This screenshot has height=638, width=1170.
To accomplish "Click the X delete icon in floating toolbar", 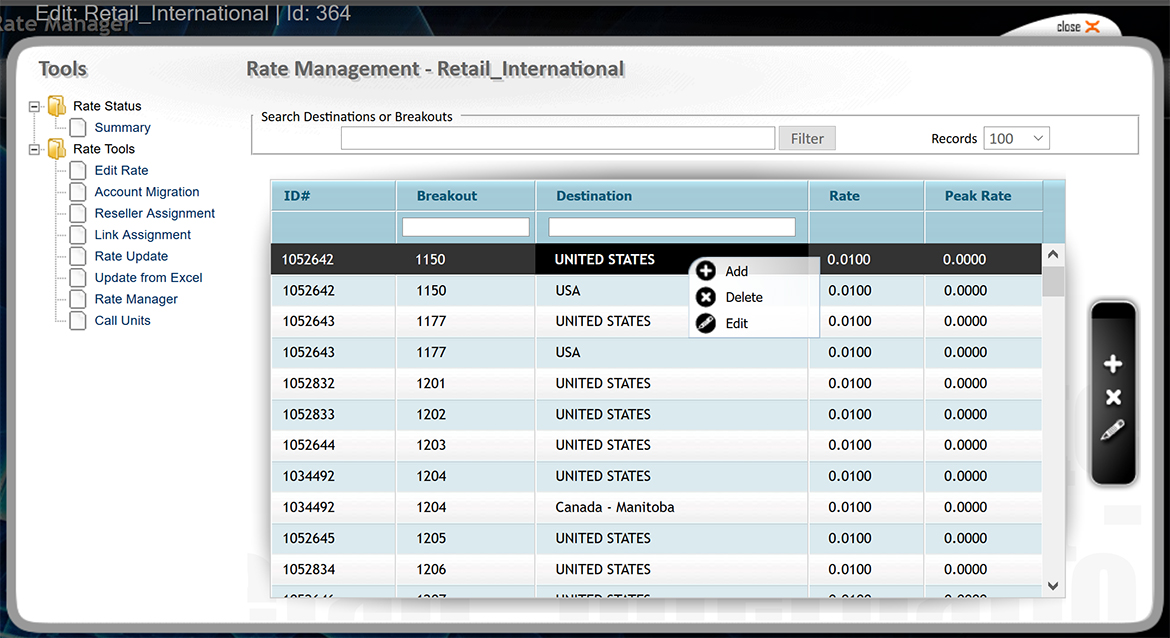I will click(1113, 398).
